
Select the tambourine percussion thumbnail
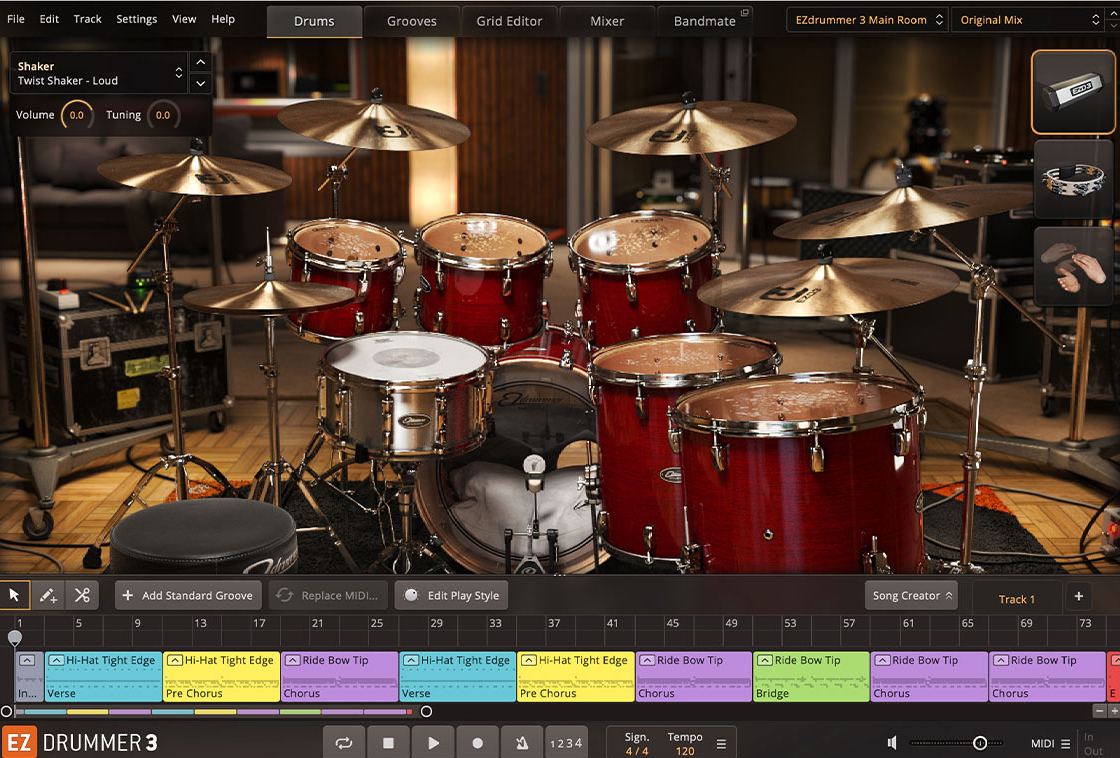[1073, 179]
